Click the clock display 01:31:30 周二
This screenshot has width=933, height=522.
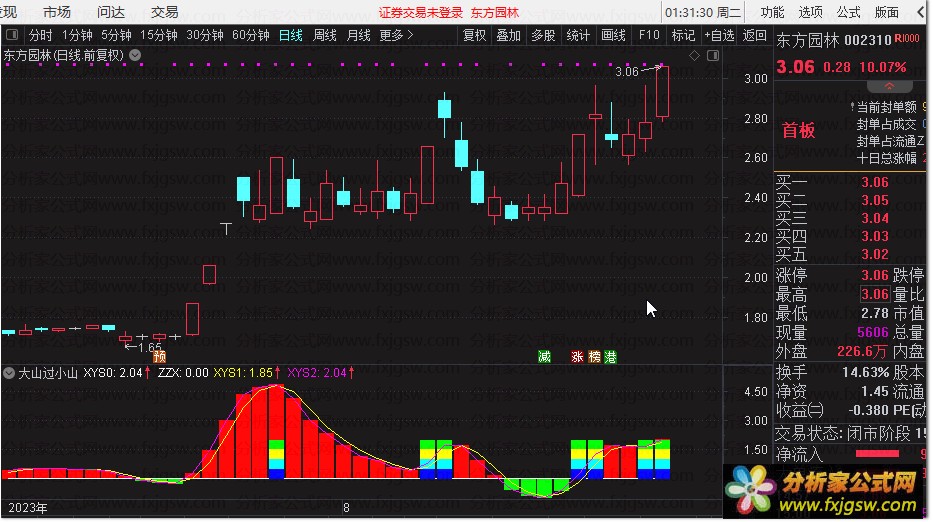[x=703, y=12]
